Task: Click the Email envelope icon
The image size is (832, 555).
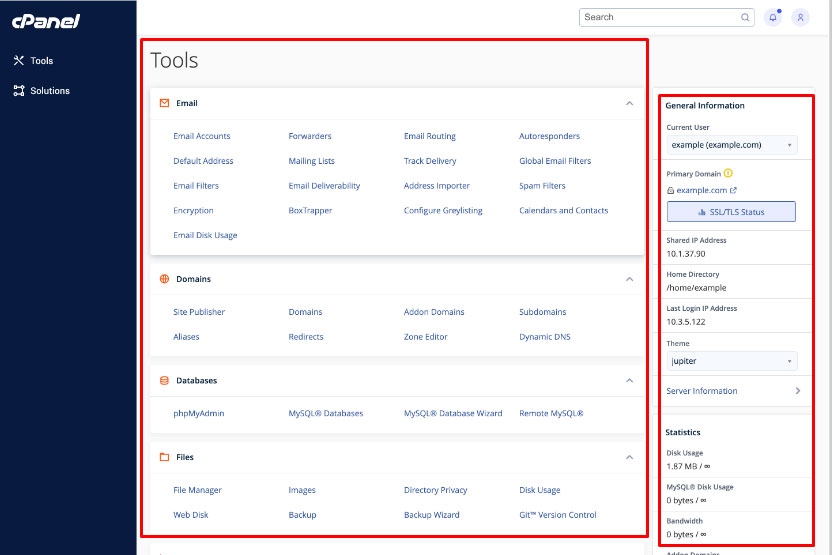Action: [x=164, y=103]
